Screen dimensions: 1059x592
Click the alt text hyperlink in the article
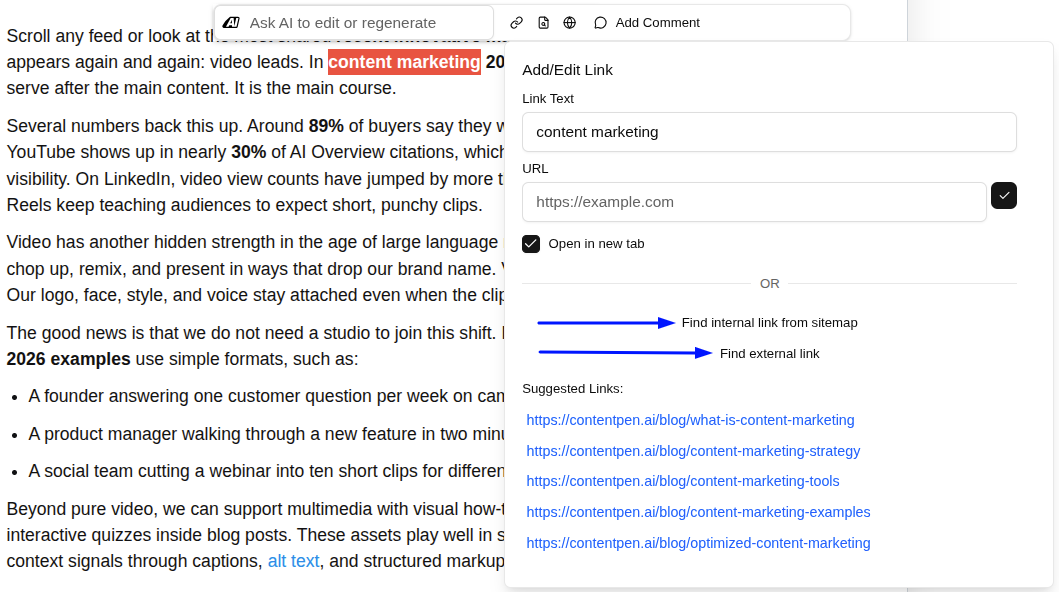point(293,561)
